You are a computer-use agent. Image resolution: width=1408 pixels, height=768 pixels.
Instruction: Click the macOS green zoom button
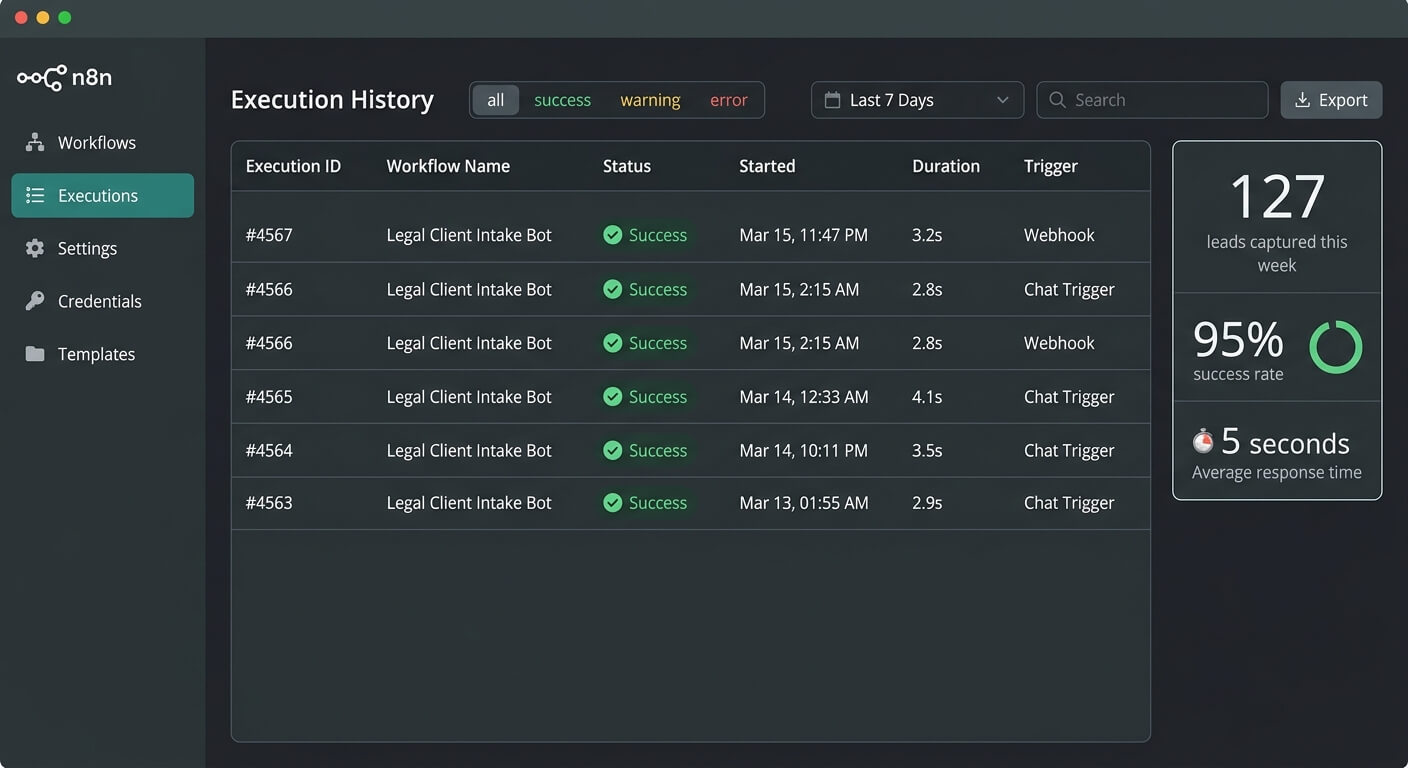[65, 18]
